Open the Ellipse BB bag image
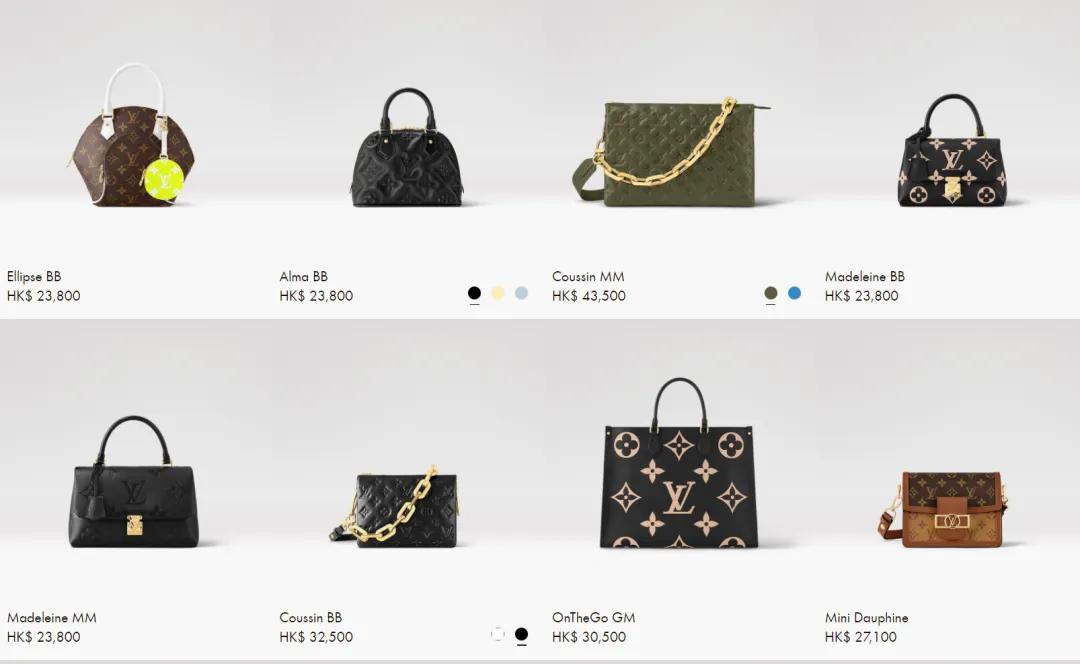The height and width of the screenshot is (664, 1080). pos(134,135)
